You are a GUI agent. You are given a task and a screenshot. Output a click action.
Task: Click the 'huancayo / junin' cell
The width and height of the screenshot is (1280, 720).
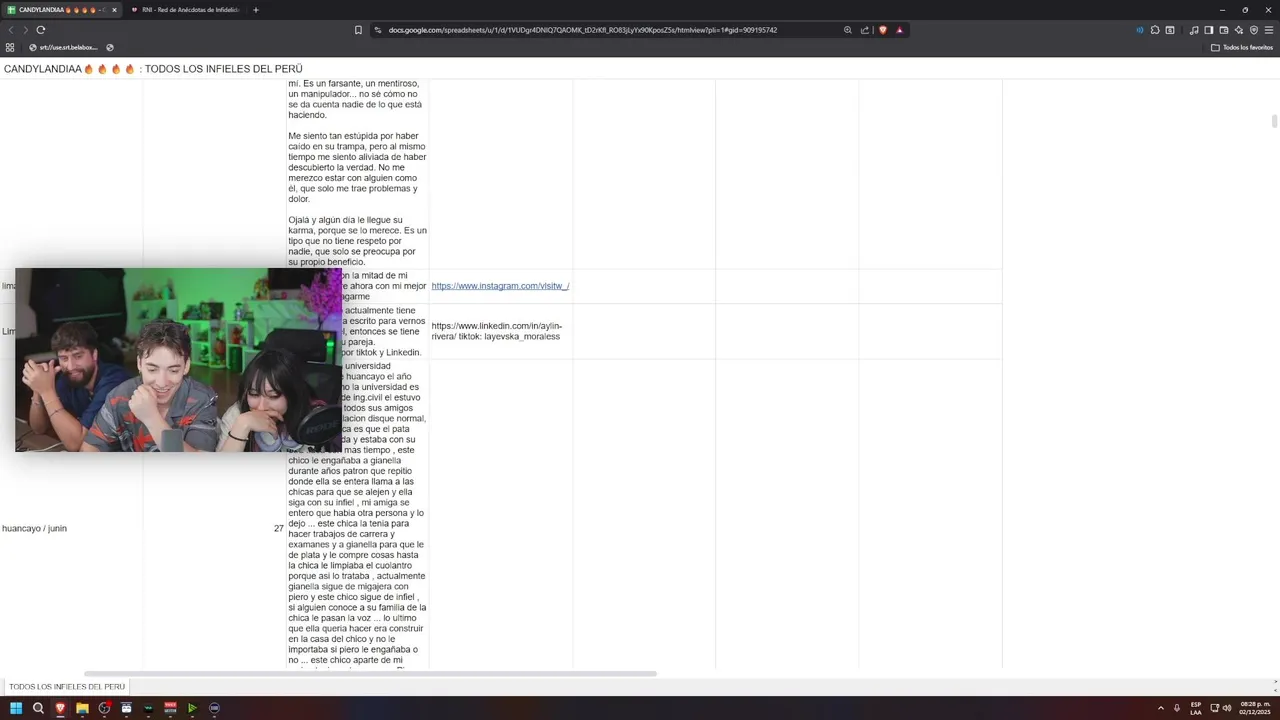tap(34, 528)
